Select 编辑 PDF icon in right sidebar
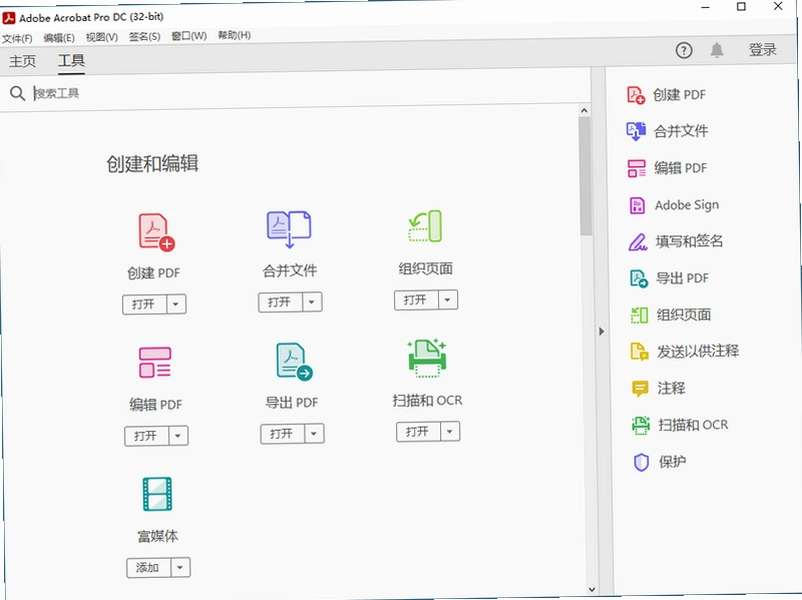The height and width of the screenshot is (600, 802). tap(637, 168)
